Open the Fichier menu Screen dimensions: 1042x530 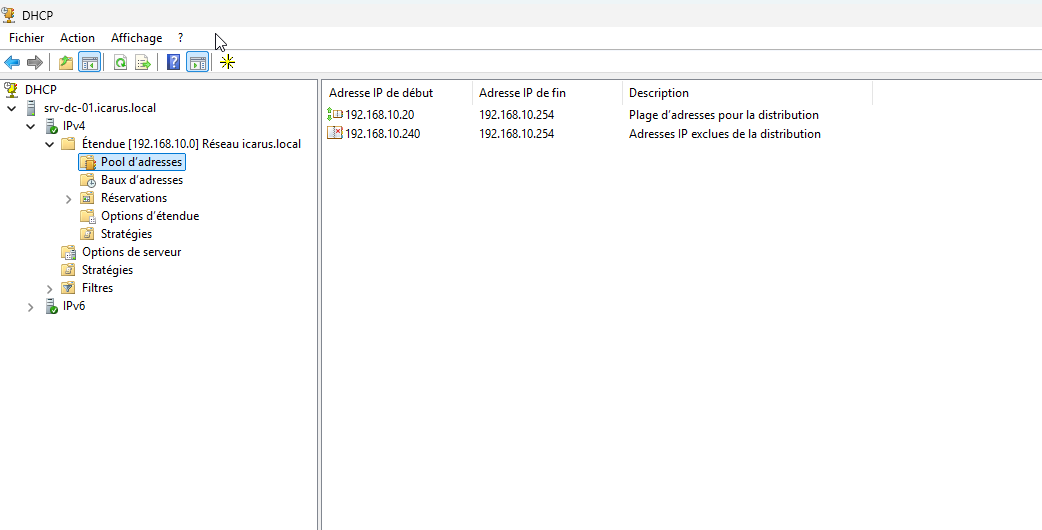(x=27, y=38)
